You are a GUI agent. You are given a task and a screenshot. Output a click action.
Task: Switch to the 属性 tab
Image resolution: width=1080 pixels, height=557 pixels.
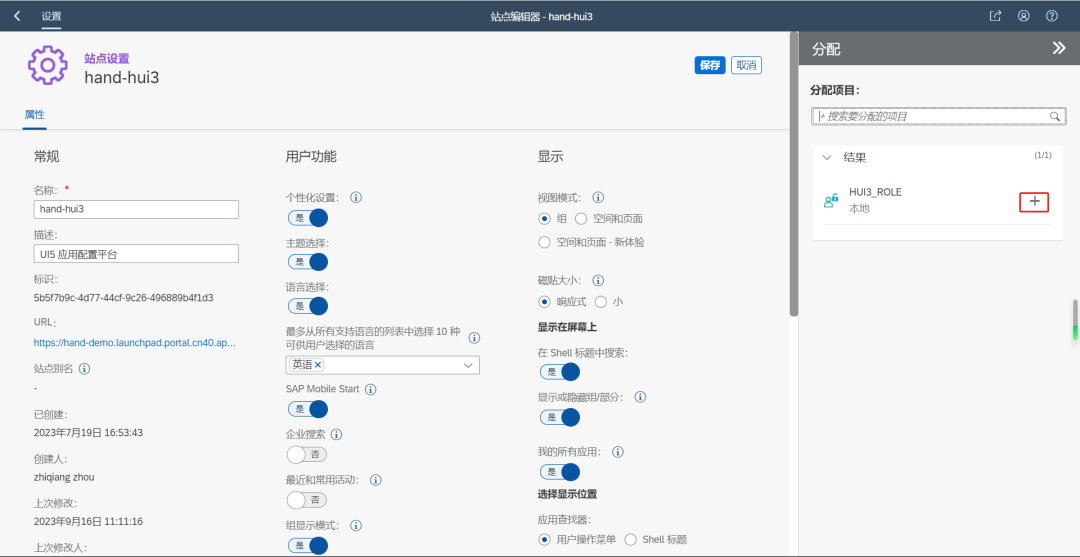click(x=34, y=114)
